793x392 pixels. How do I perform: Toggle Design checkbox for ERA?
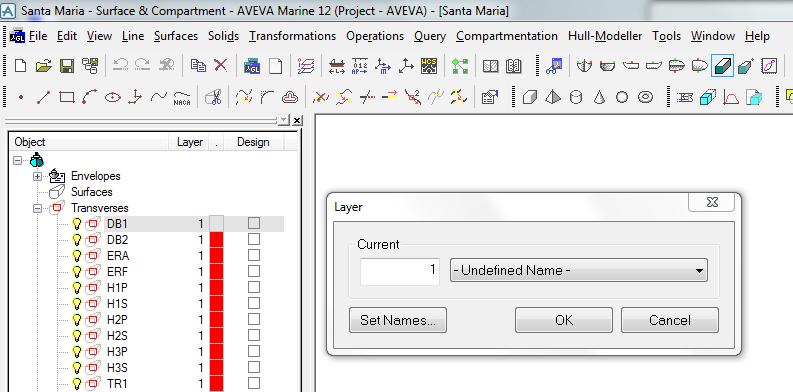pos(254,255)
